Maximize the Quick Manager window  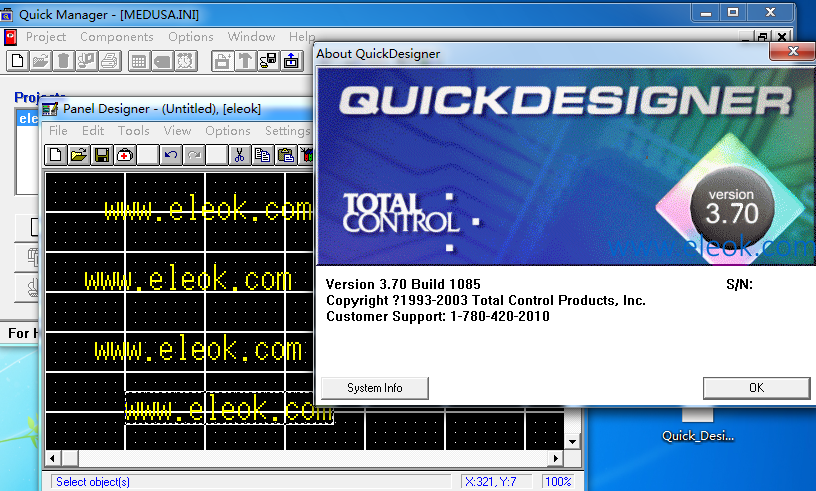pyautogui.click(x=733, y=12)
